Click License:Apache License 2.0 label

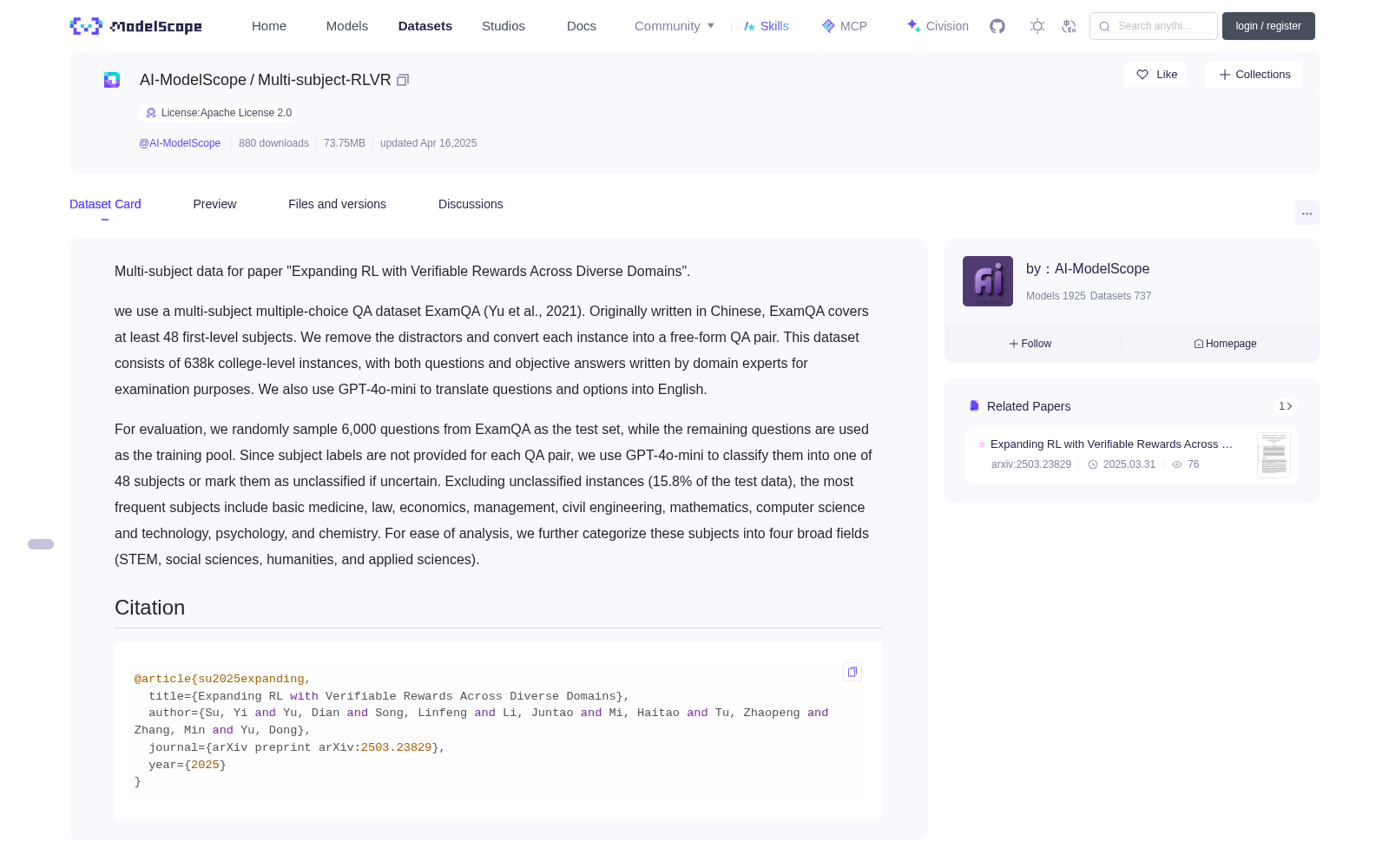pyautogui.click(x=227, y=113)
